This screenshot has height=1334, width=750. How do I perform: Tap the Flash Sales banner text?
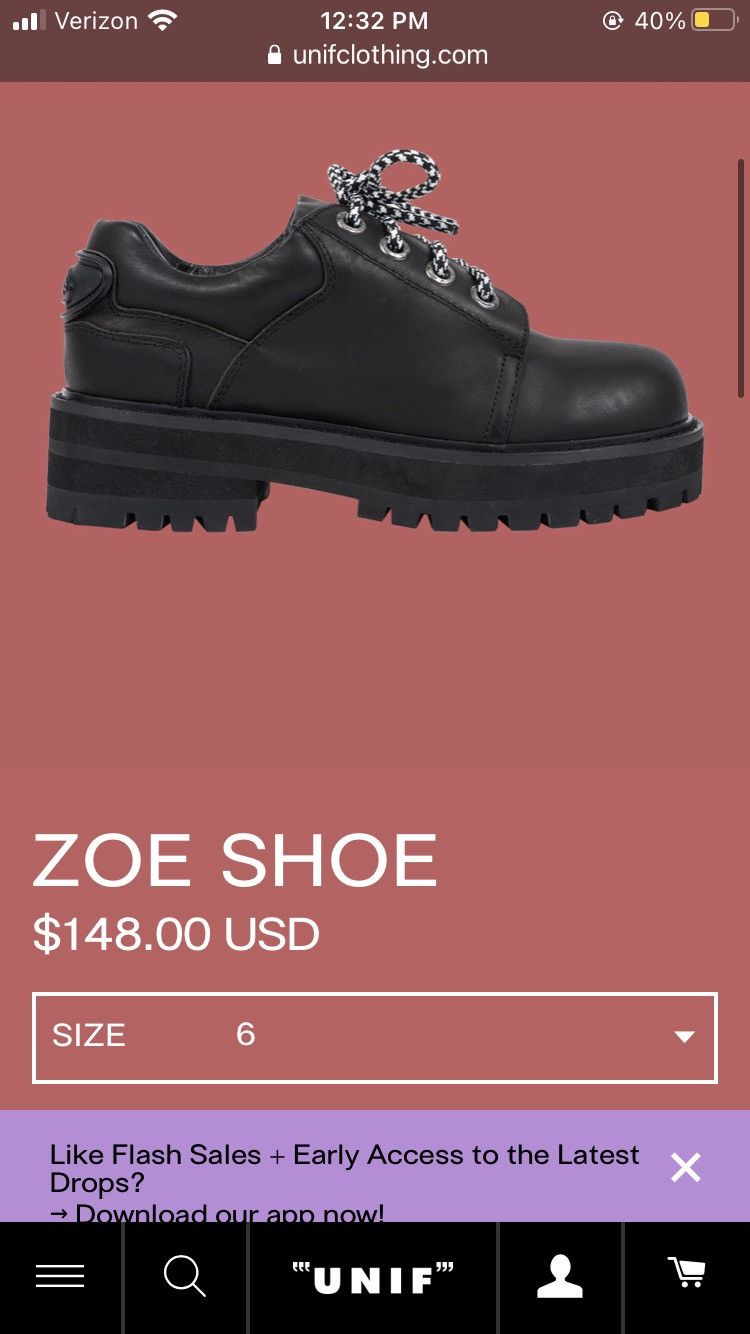pyautogui.click(x=344, y=1167)
